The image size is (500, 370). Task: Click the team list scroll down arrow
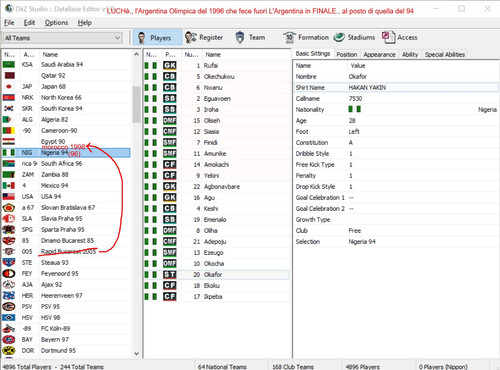[136, 353]
